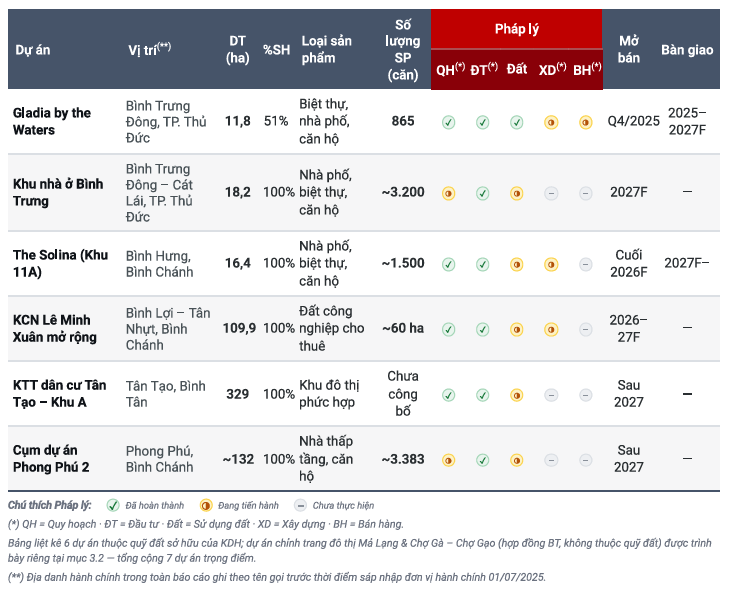This screenshot has width=730, height=590.
Task: Click the green 'Đã hoàn thành' legend icon
Action: pyautogui.click(x=113, y=505)
